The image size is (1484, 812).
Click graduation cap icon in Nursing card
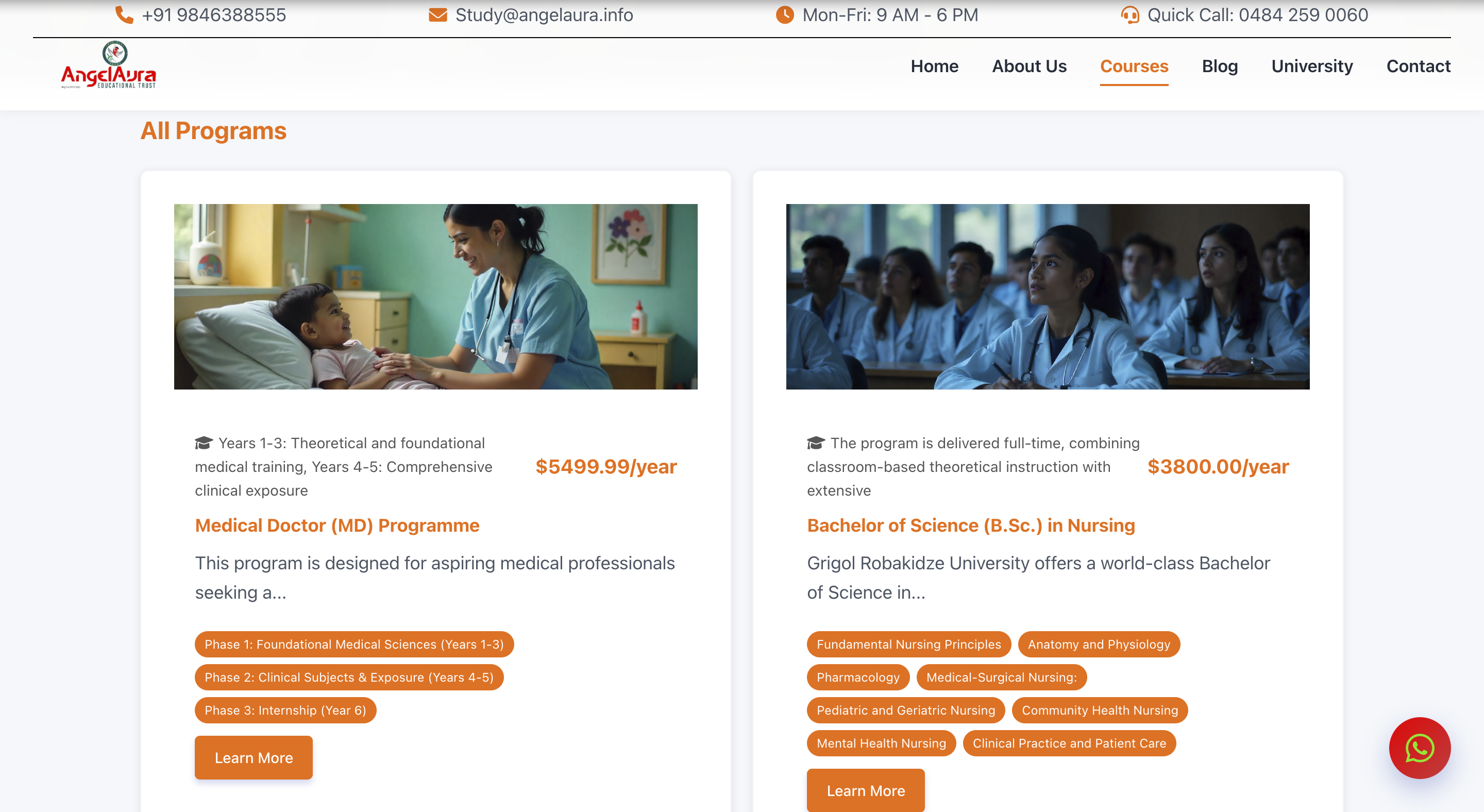click(x=816, y=442)
